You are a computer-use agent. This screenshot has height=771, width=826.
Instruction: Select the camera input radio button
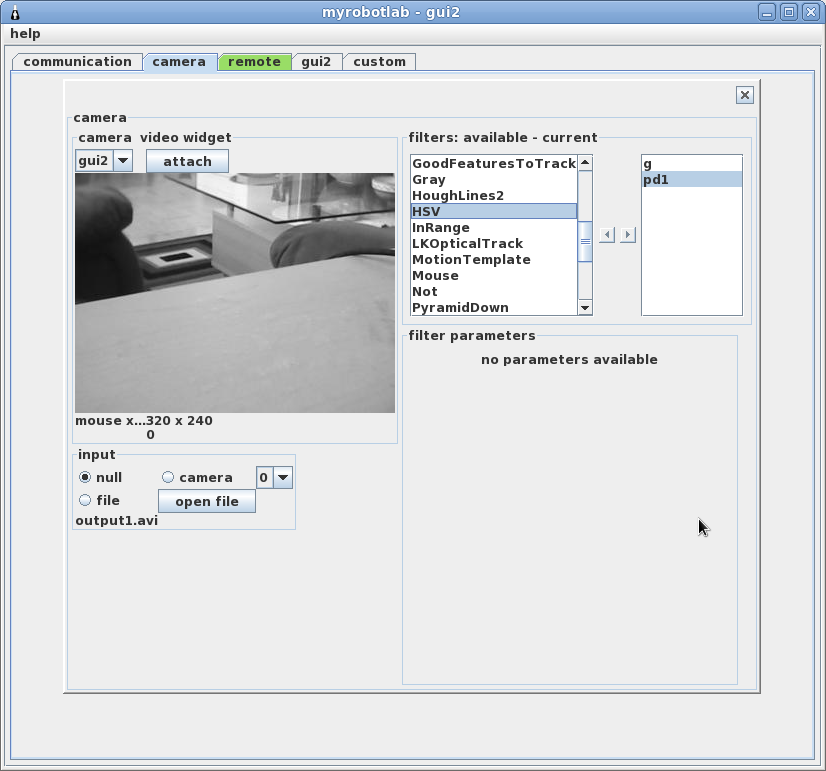click(168, 477)
